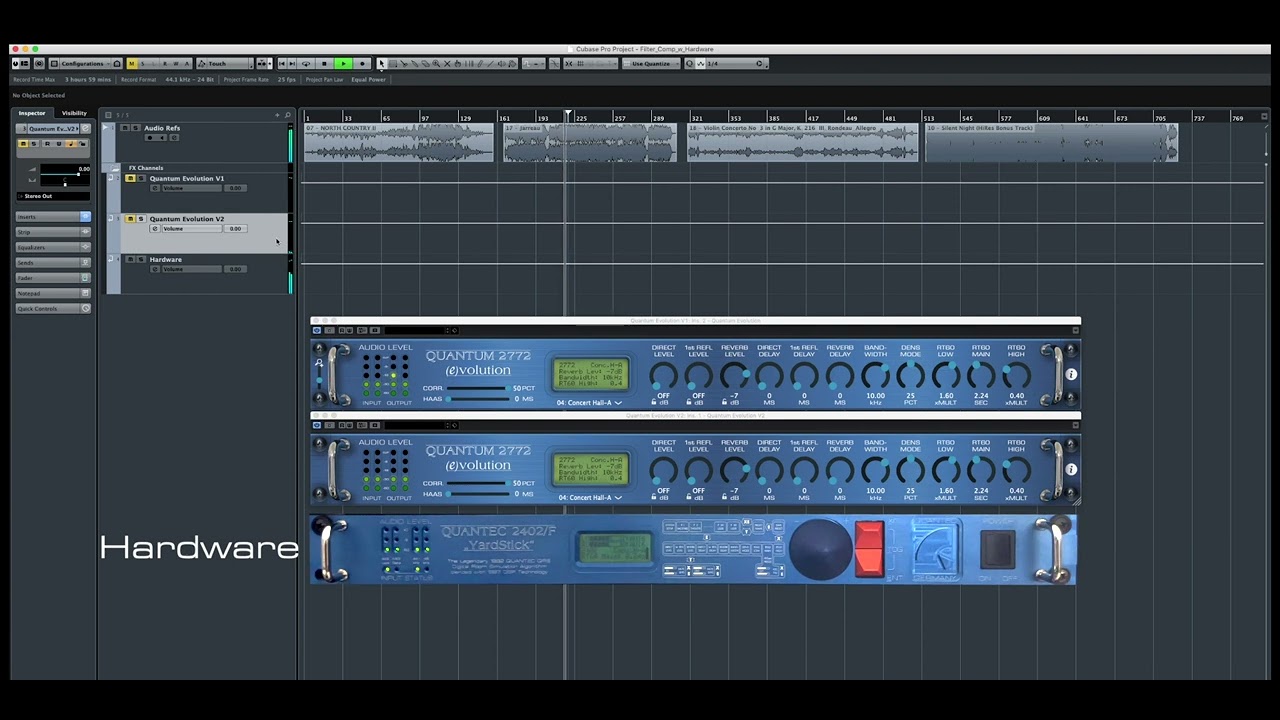
Task: Click the timeline ruler at bar 321
Action: (697, 118)
